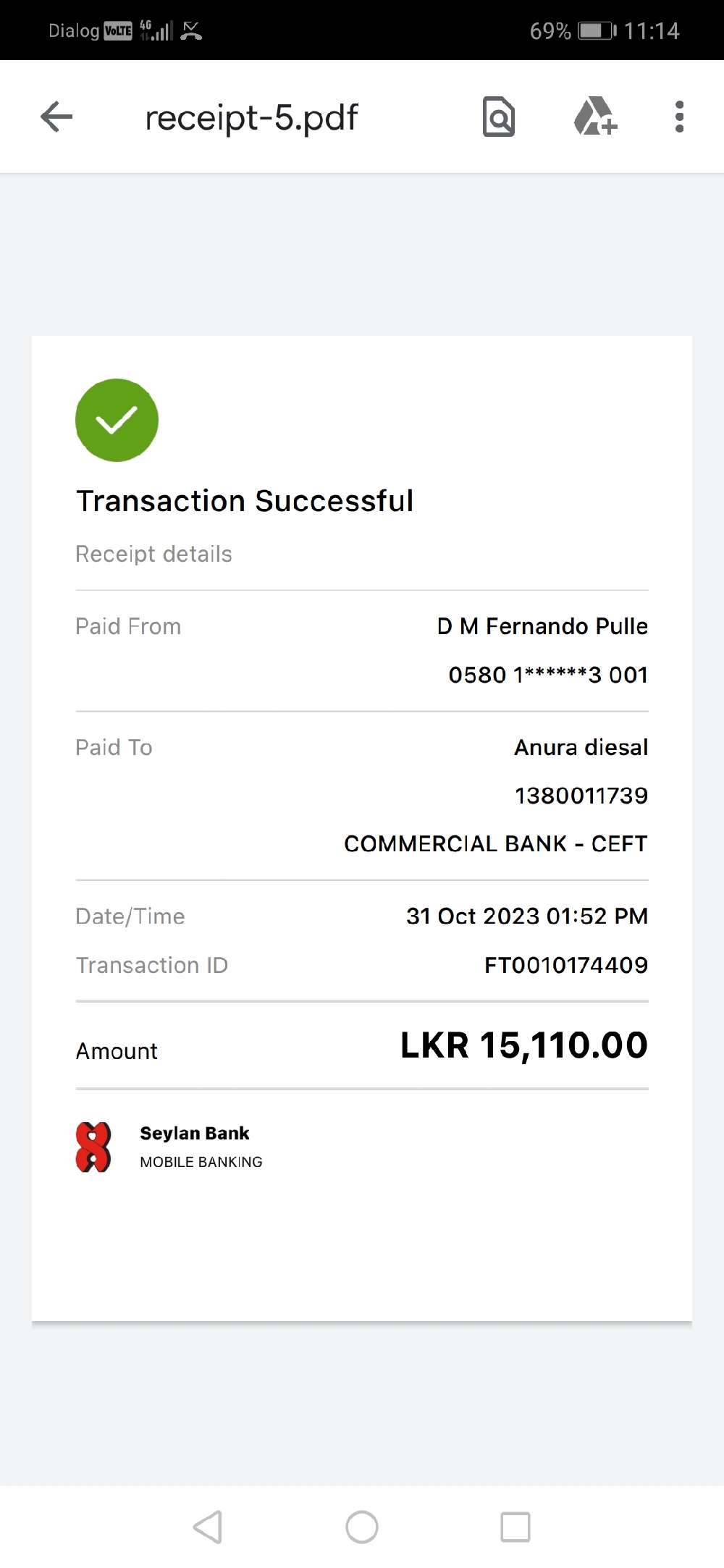
Task: Tap the green success checkmark icon
Action: click(117, 420)
